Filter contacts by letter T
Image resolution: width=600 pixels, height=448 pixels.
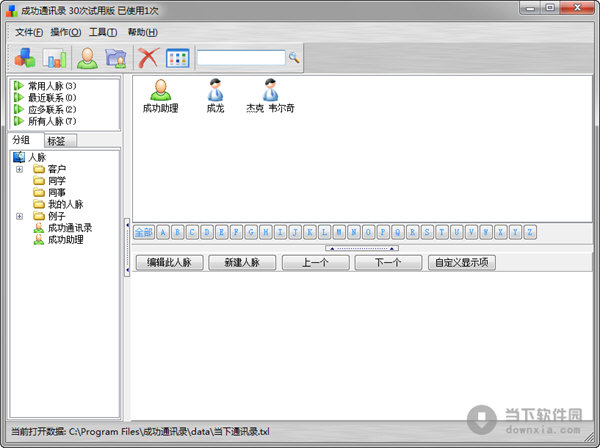442,232
